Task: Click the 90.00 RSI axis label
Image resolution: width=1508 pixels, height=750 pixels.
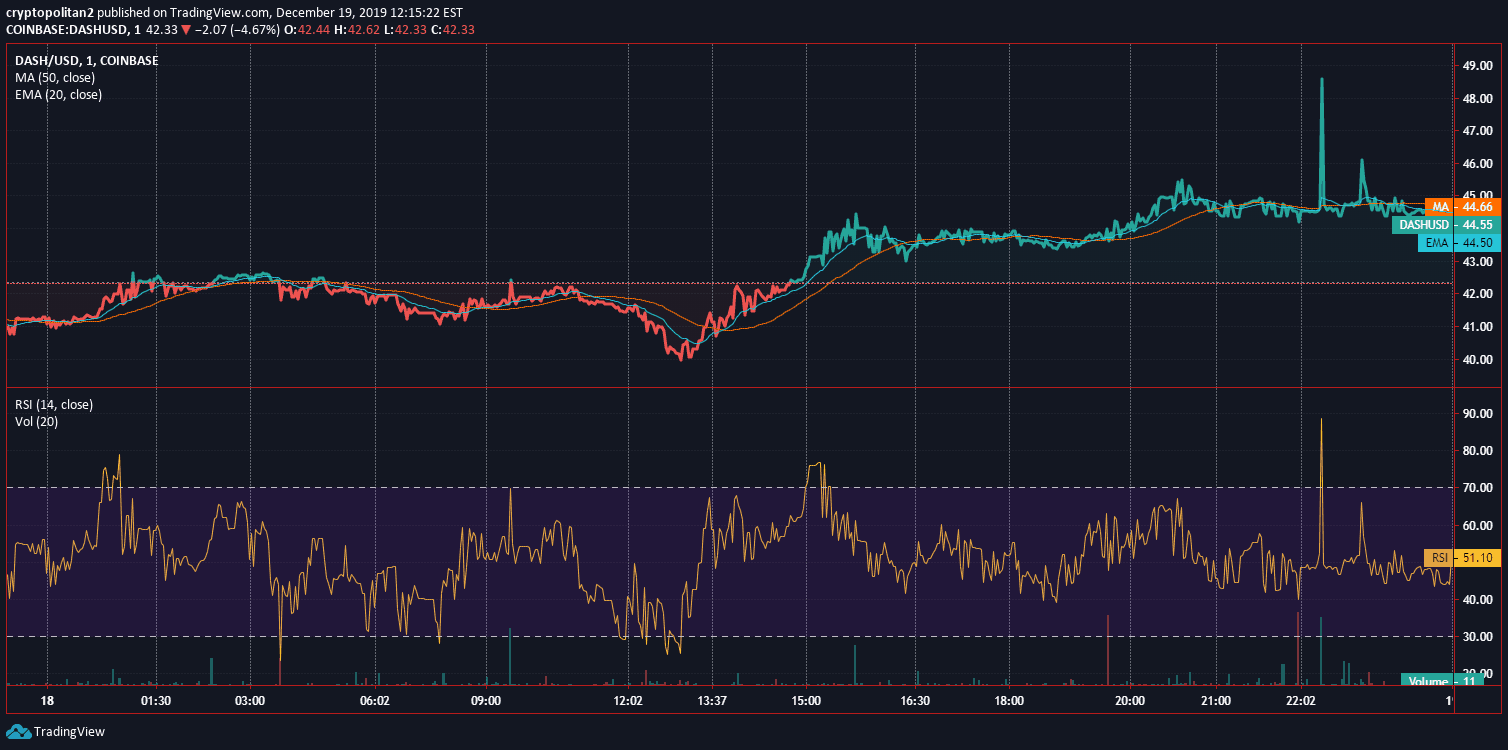Action: 1478,413
